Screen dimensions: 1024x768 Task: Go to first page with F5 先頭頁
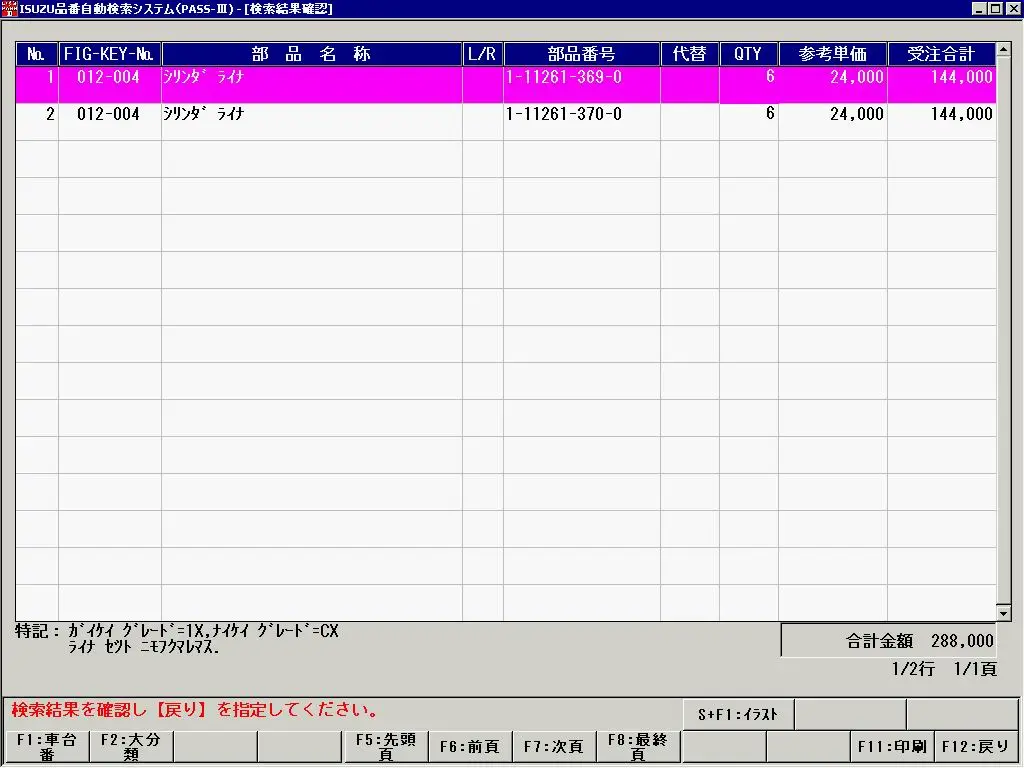[x=385, y=746]
